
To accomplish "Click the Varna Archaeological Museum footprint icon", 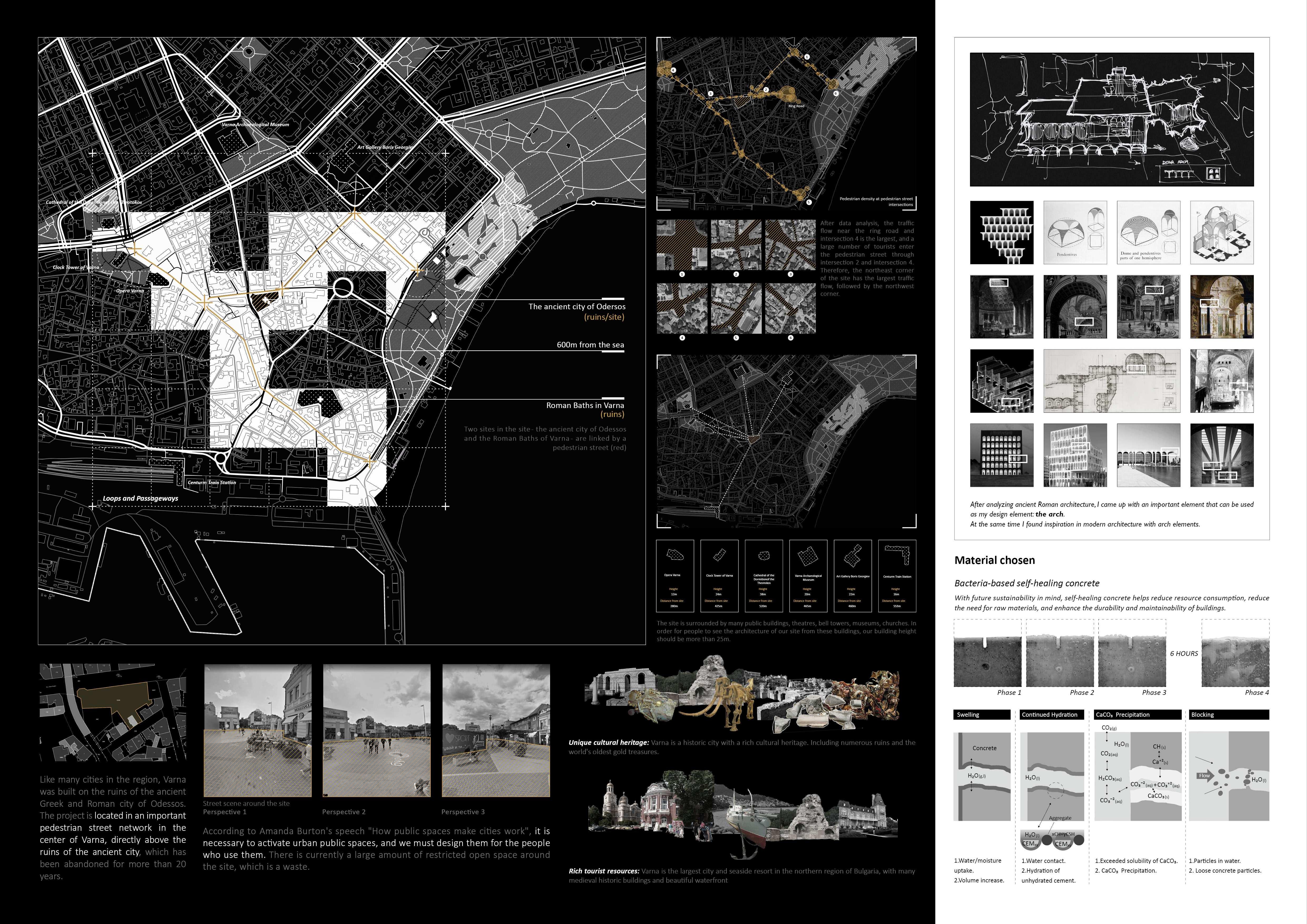I will [x=808, y=557].
